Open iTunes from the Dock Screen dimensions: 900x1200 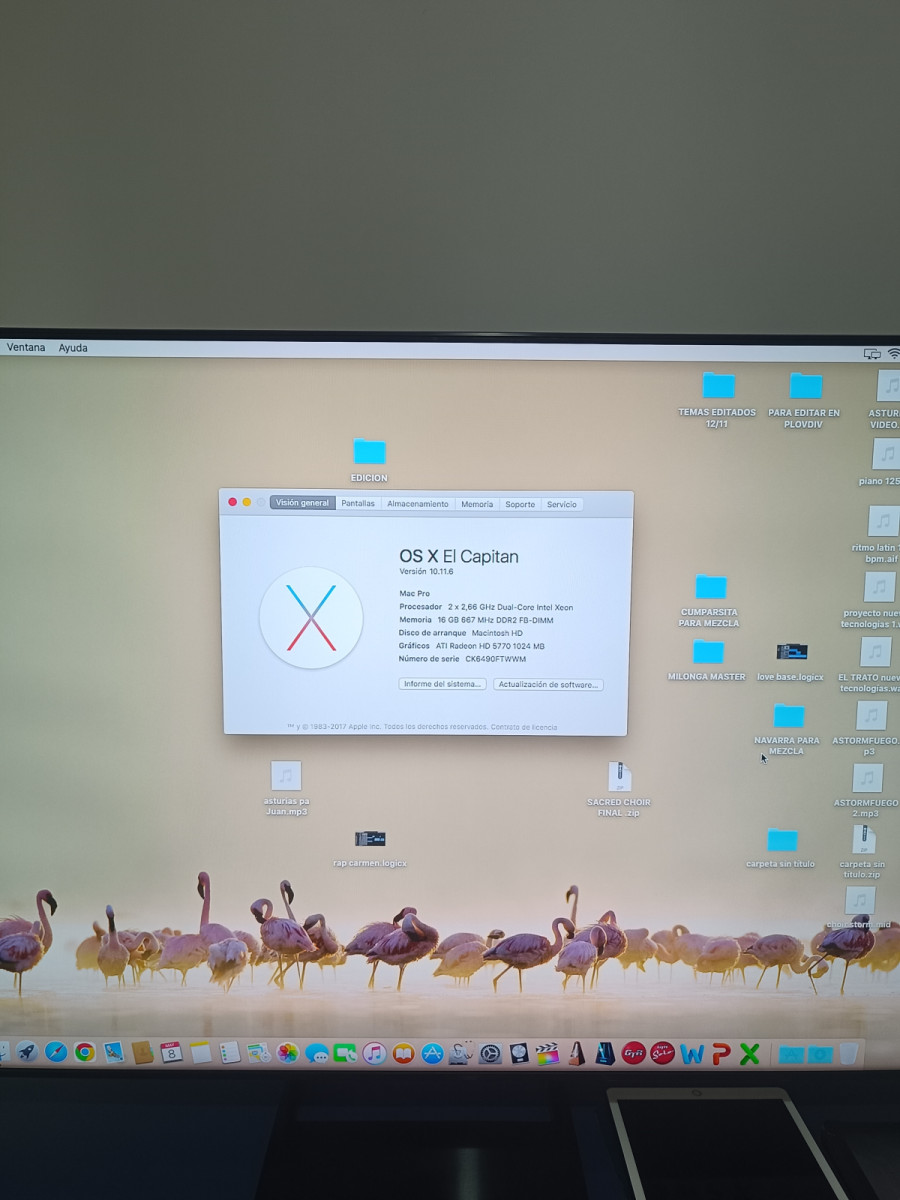pos(375,1053)
